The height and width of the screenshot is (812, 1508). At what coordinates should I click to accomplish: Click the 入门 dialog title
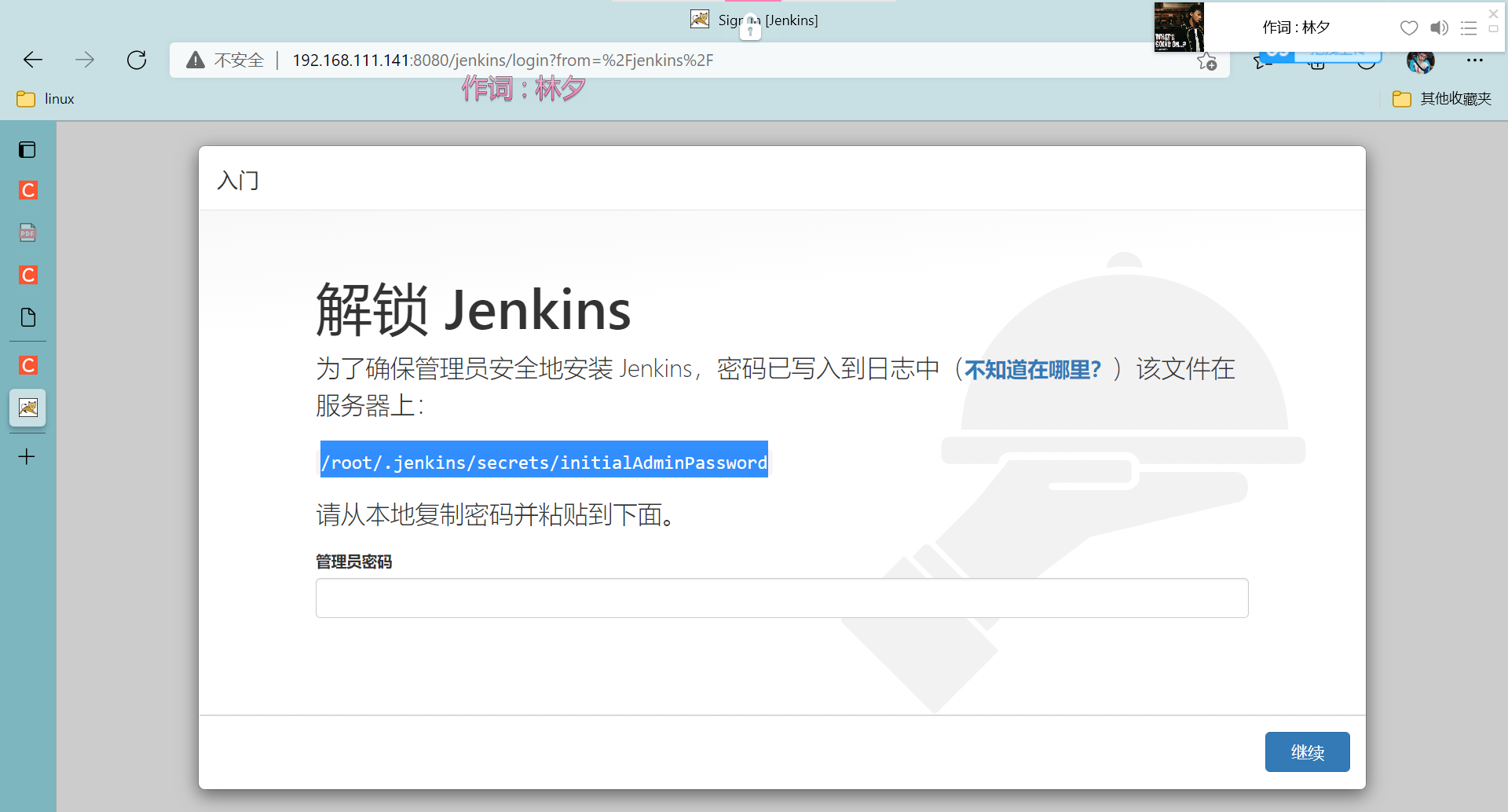238,181
